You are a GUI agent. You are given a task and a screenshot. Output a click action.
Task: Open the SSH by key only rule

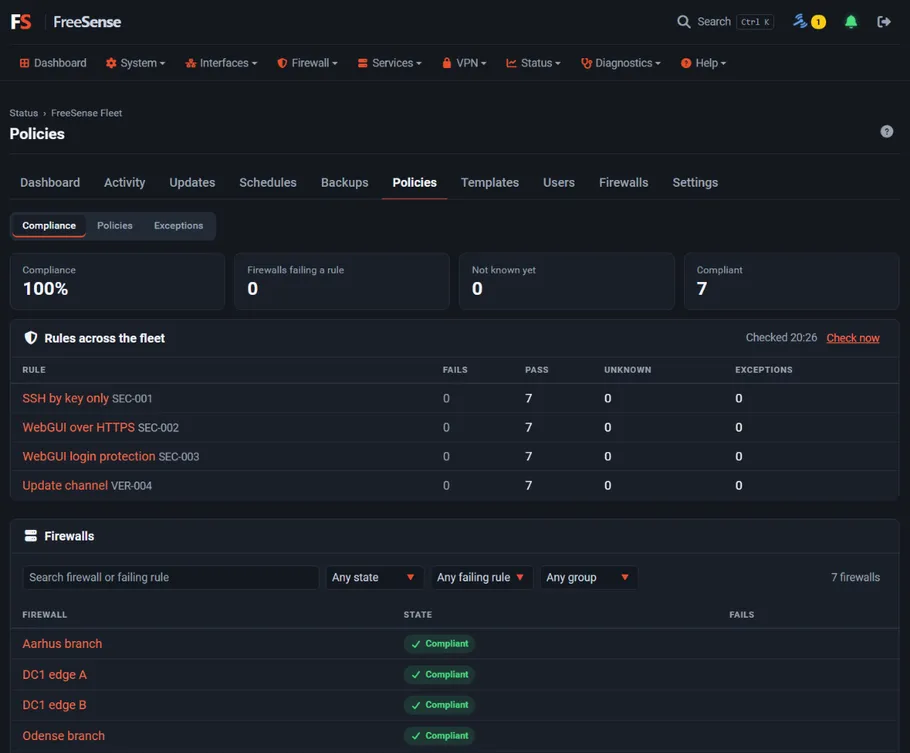[x=66, y=398]
